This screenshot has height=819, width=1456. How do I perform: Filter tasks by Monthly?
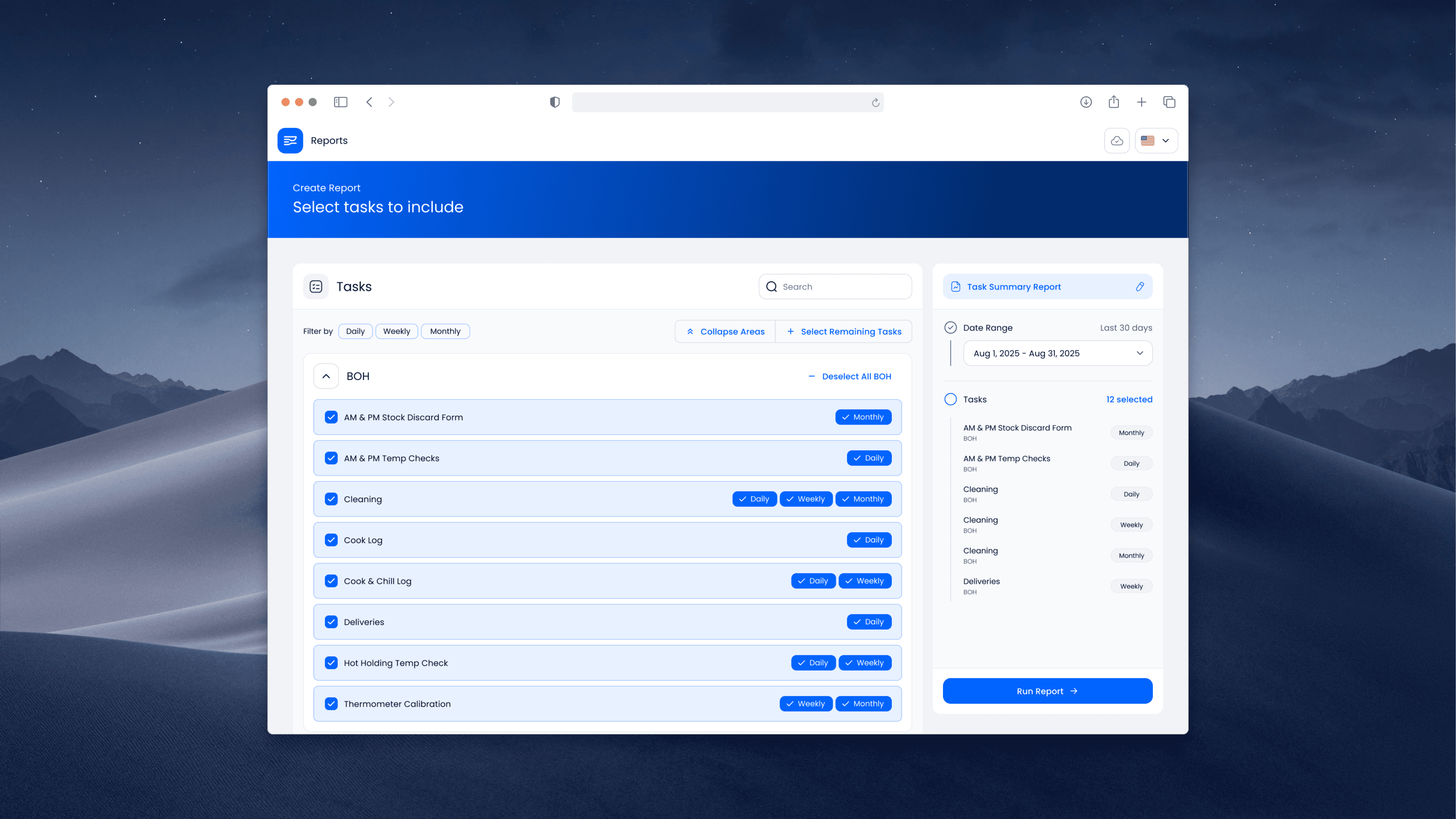pos(445,331)
